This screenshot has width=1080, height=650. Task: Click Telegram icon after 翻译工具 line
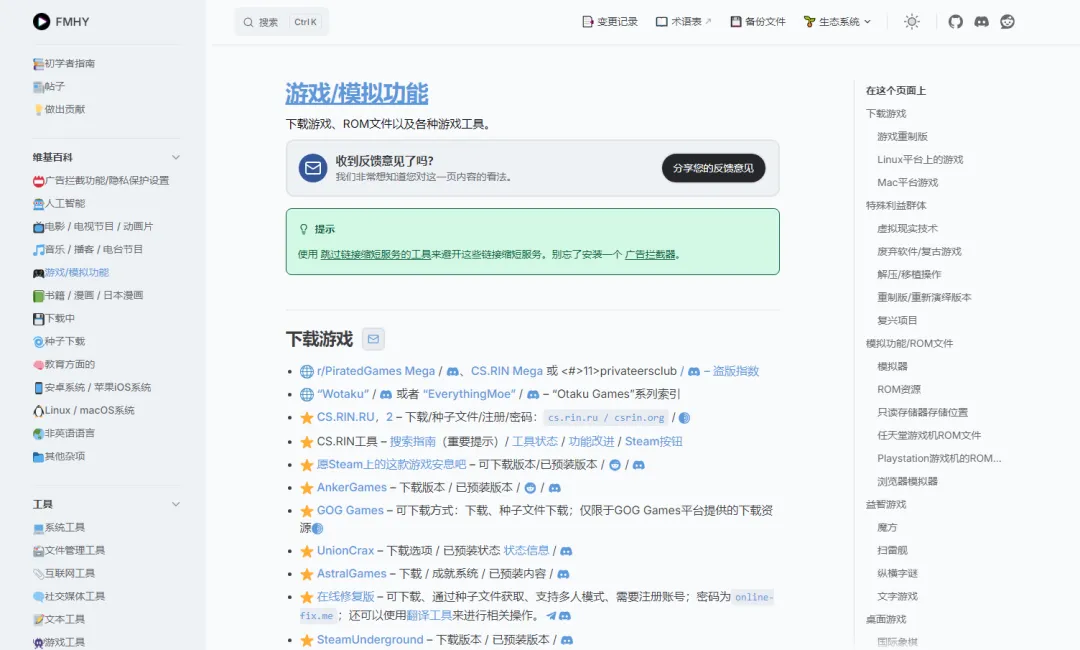click(x=551, y=616)
